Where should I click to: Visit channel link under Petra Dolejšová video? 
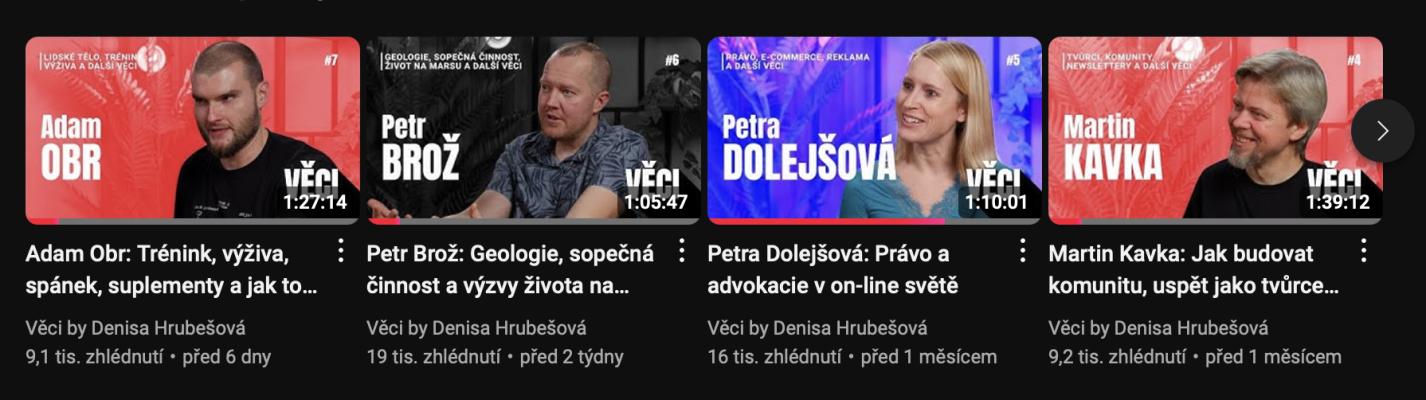(817, 328)
